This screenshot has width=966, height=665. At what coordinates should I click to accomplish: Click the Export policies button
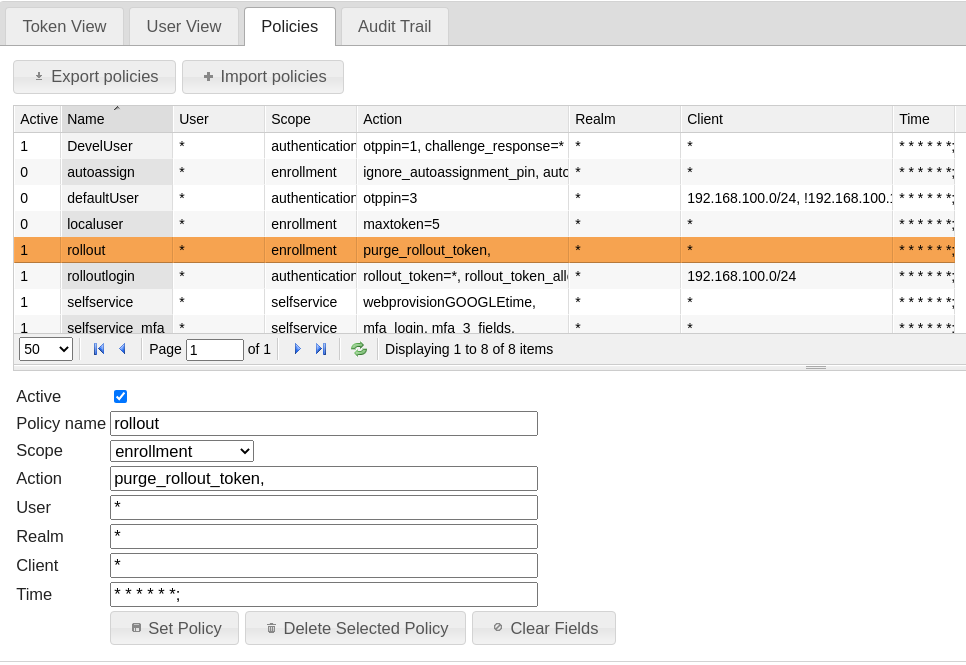coord(94,77)
